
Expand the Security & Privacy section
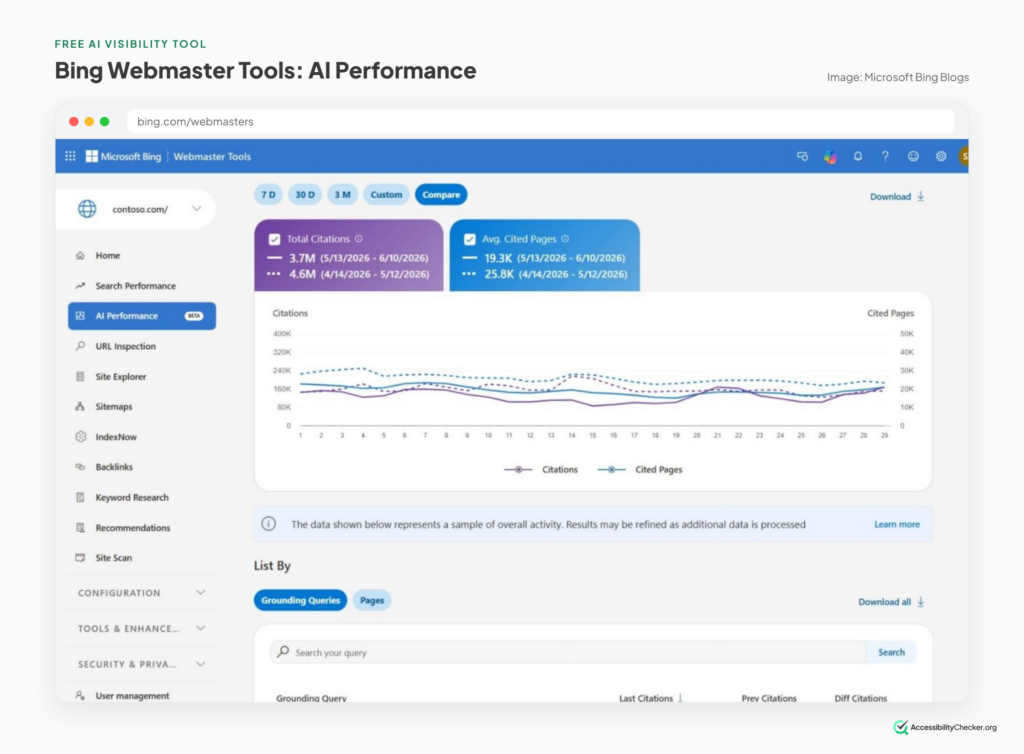click(x=142, y=664)
